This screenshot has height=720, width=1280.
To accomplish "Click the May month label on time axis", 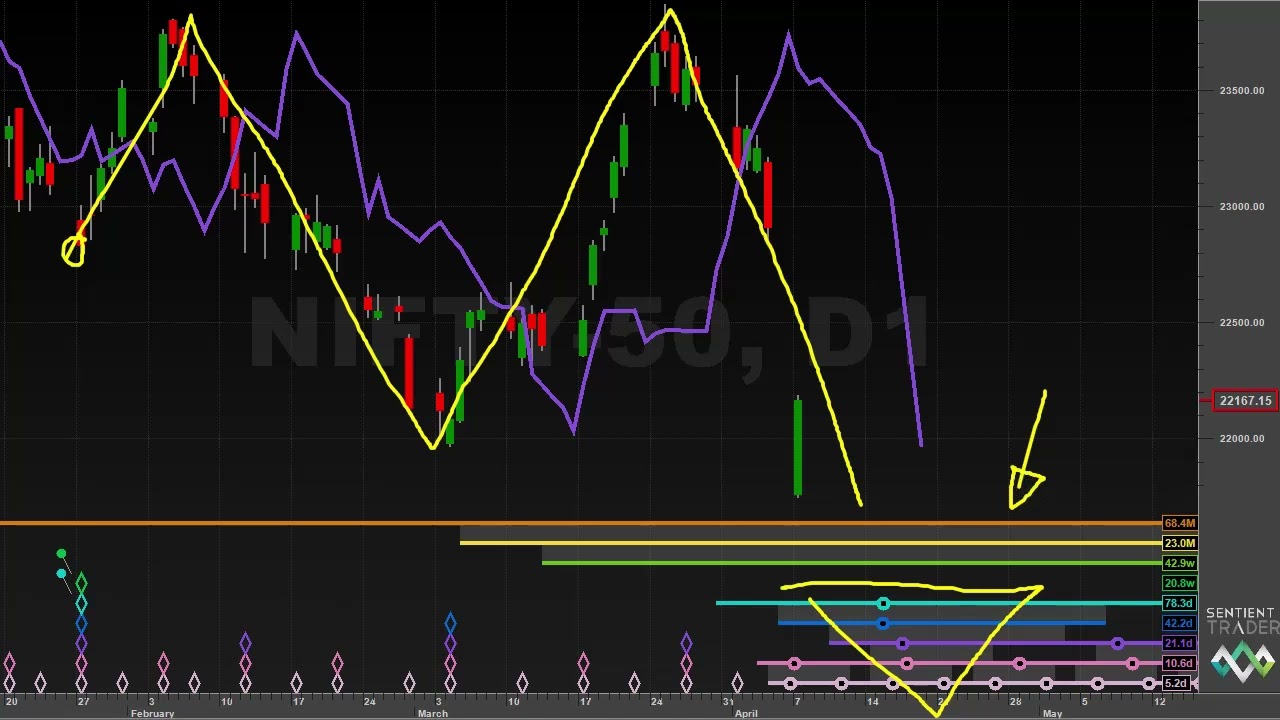I will [1052, 714].
